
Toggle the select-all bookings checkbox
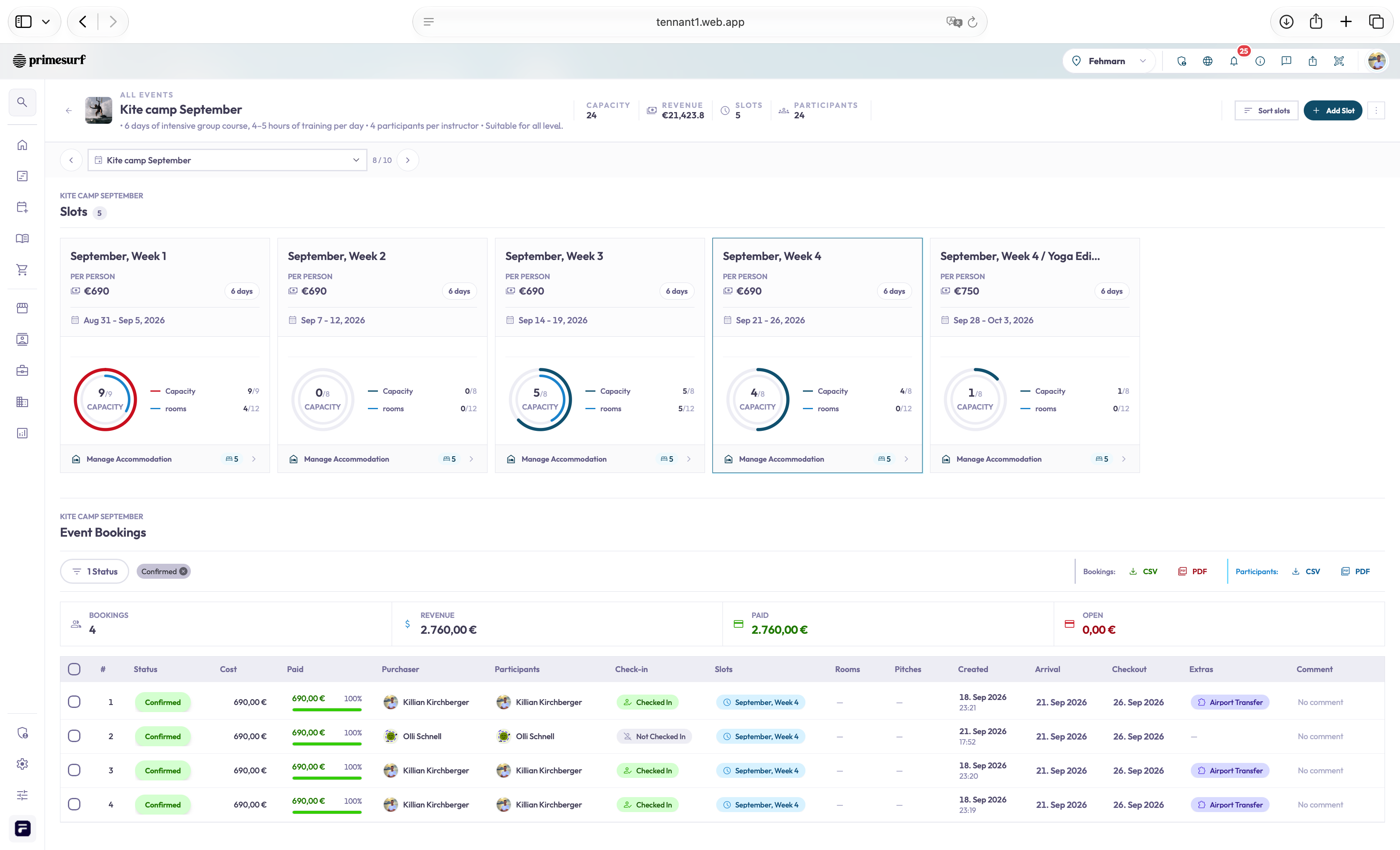click(74, 669)
